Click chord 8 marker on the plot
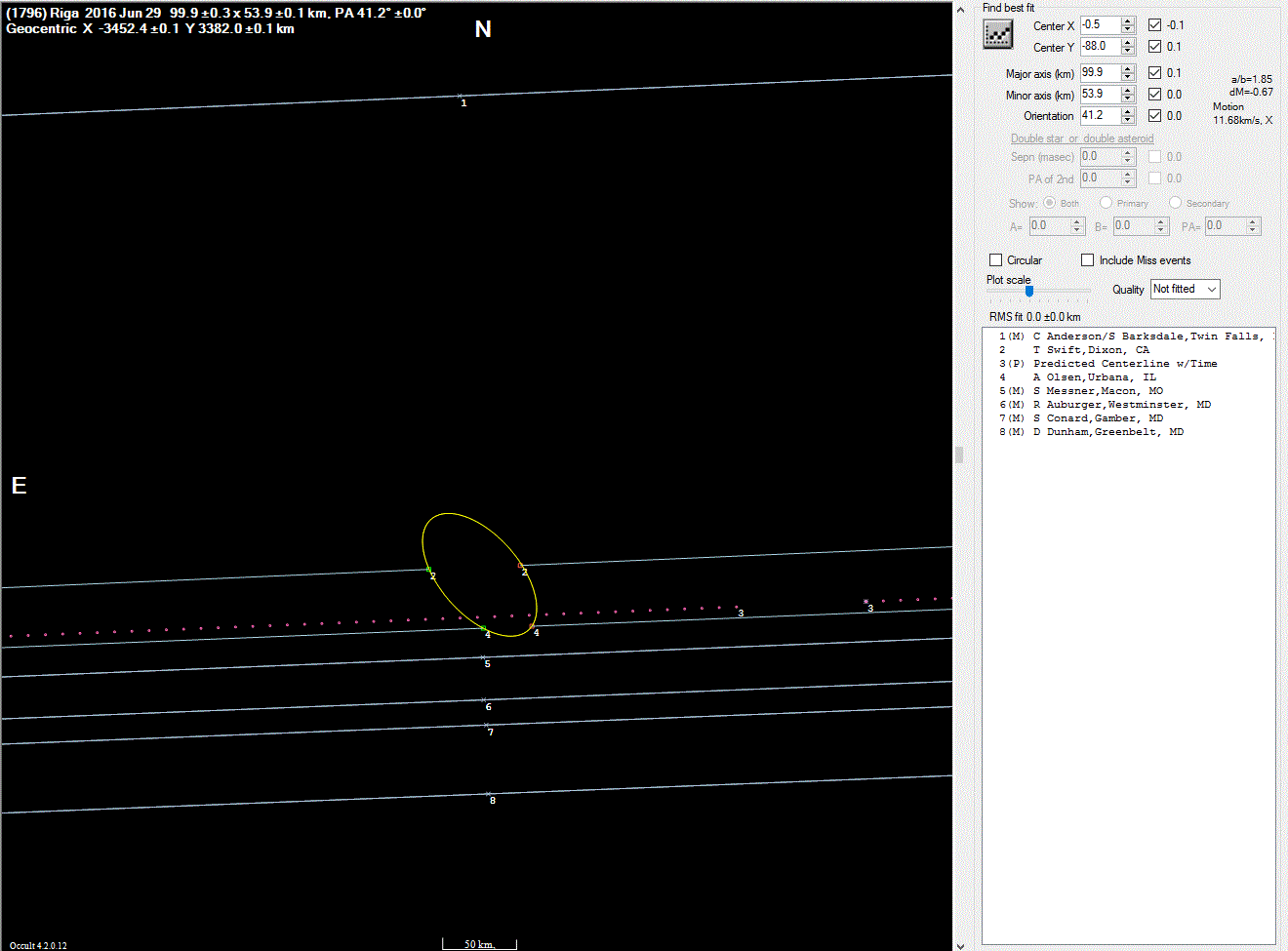Viewport: 1288px width, 951px height. (489, 795)
